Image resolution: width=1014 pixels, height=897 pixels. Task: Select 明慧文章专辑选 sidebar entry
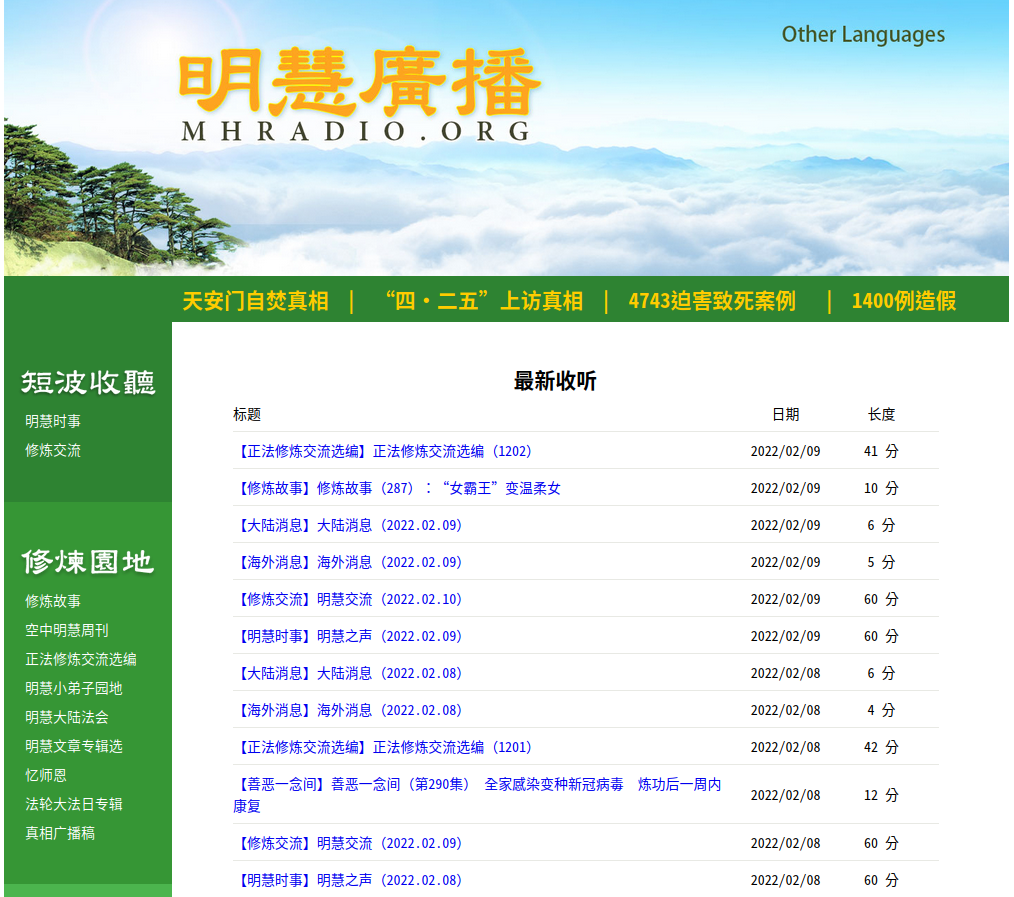[74, 747]
